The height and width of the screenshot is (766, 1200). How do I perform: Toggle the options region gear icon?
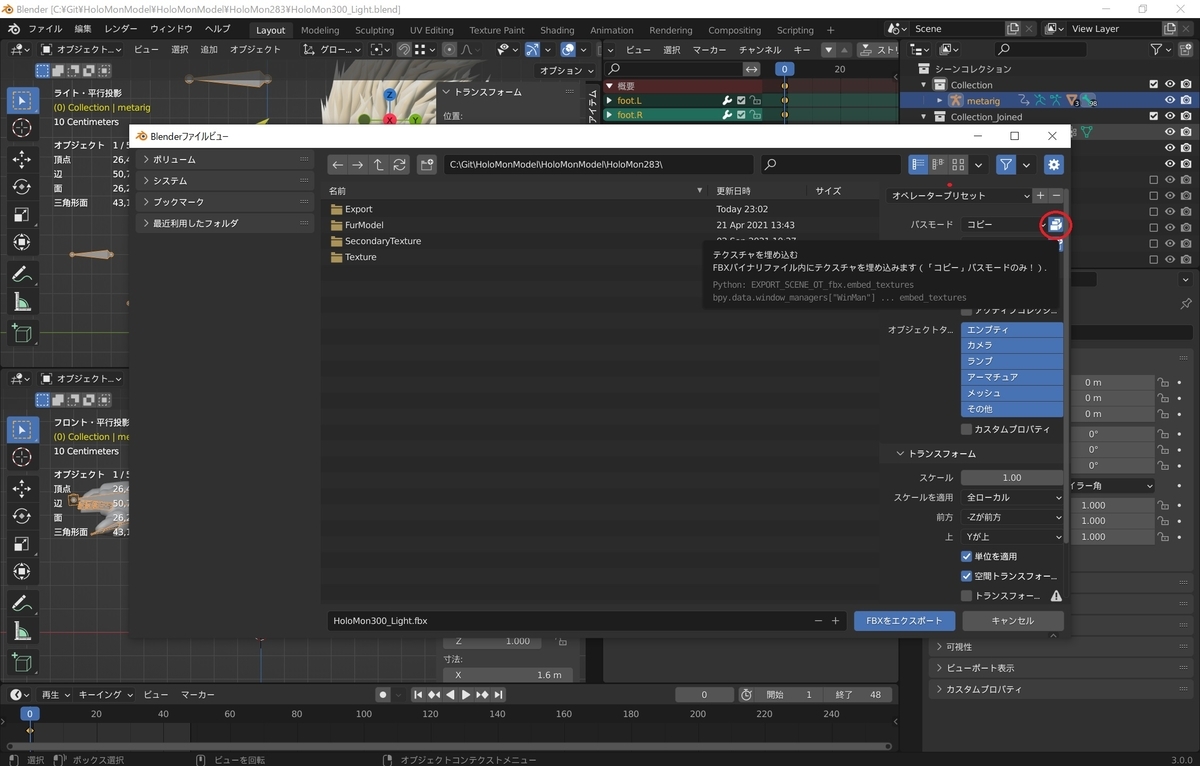coord(1054,165)
